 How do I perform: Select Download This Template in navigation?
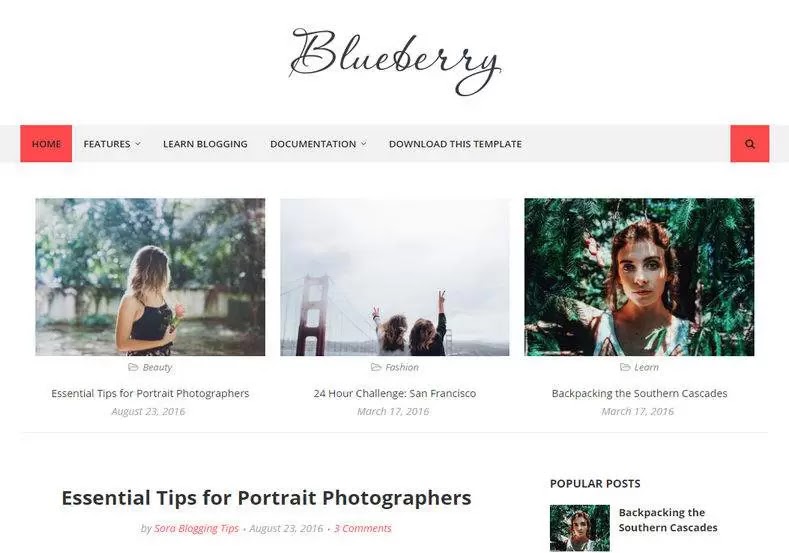455,144
